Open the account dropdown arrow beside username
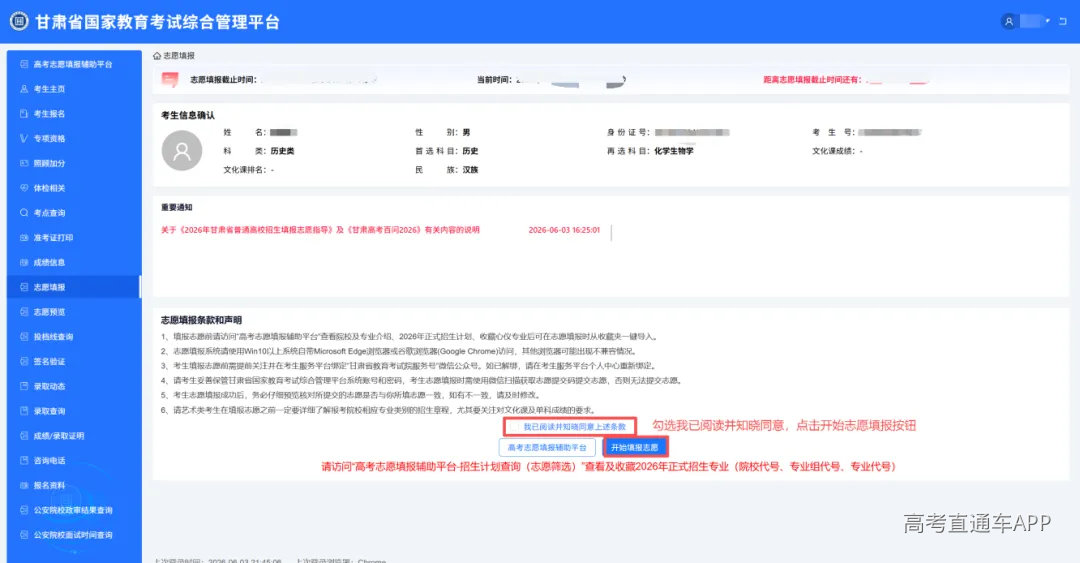Screen dimensions: 1080x563 (x=1048, y=21)
